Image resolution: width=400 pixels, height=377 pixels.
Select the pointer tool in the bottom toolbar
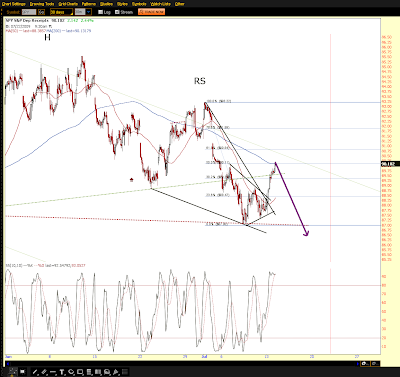(x=13, y=371)
